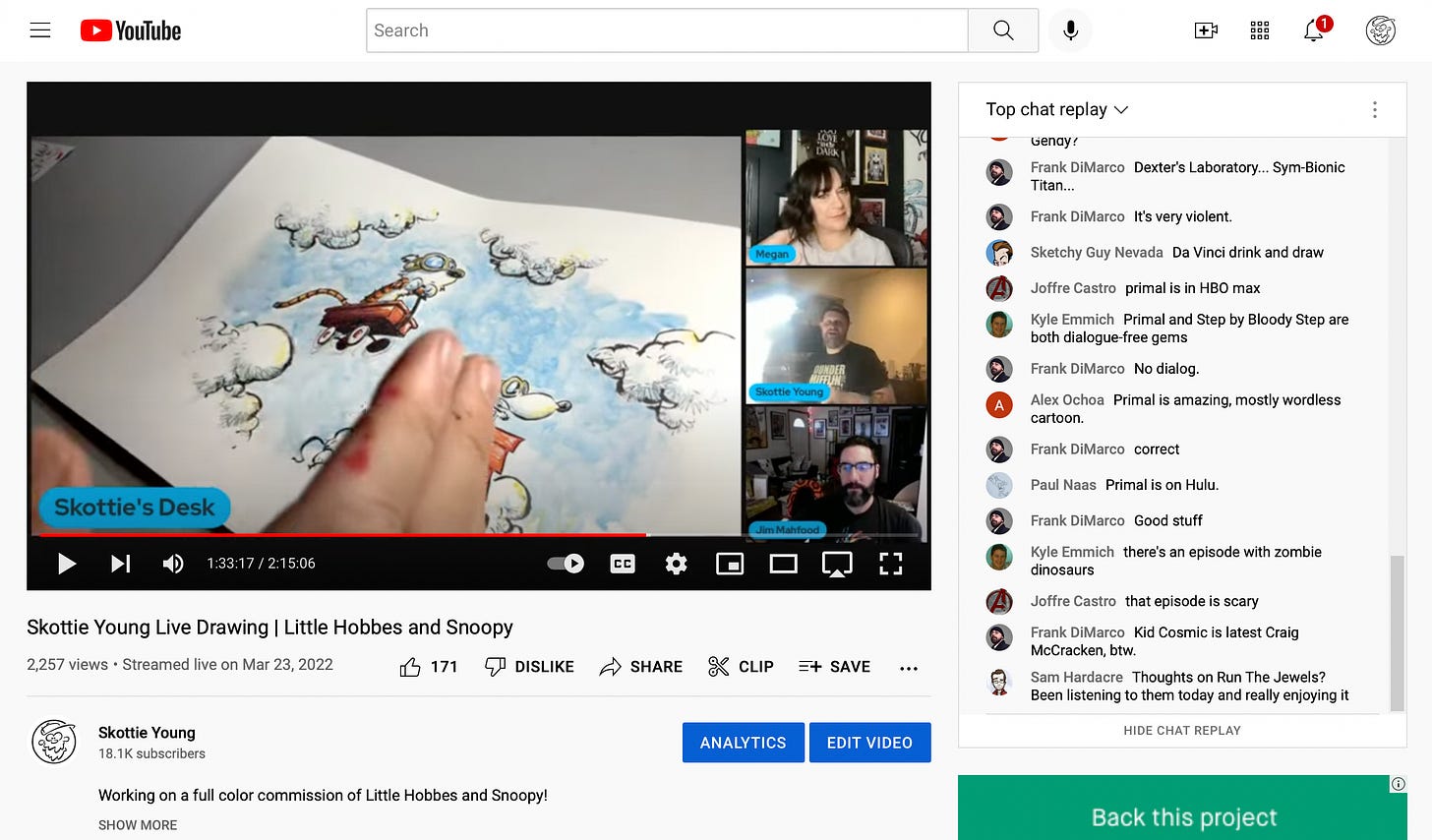Click Sketchy Guy Nevada's chat name
The height and width of the screenshot is (840, 1432).
[x=1097, y=253]
